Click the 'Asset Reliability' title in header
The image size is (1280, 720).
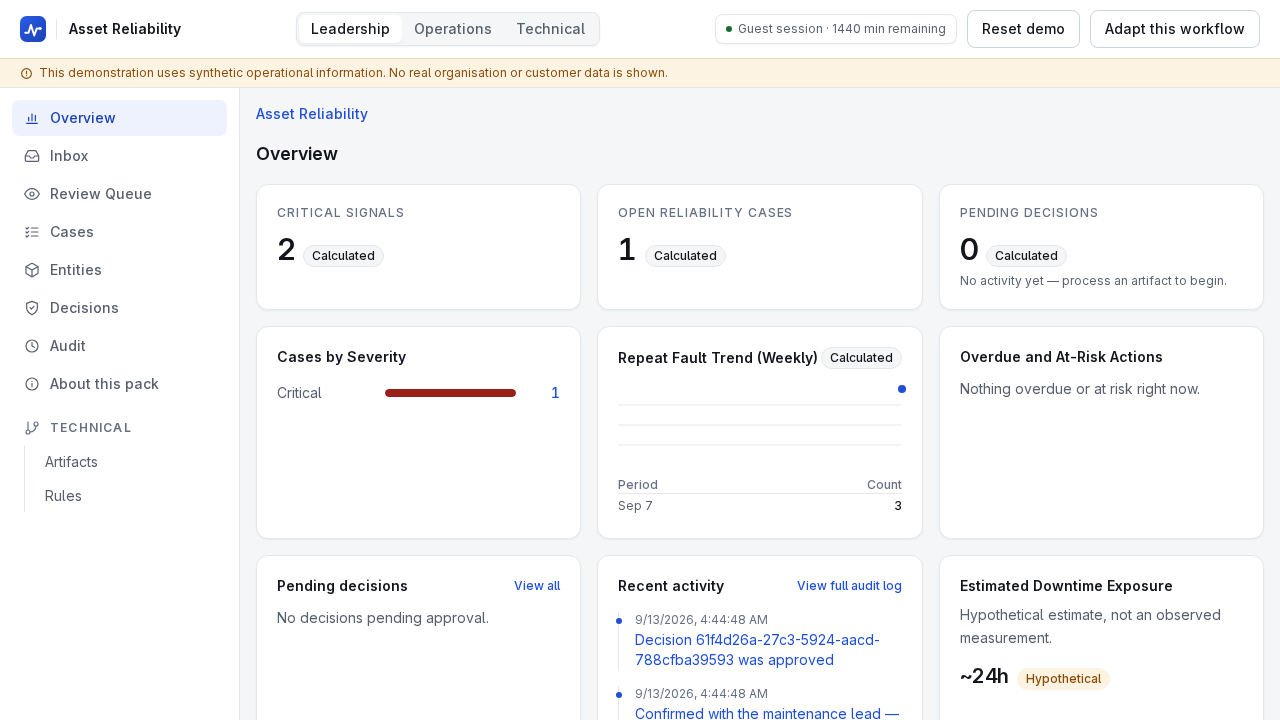pyautogui.click(x=125, y=29)
